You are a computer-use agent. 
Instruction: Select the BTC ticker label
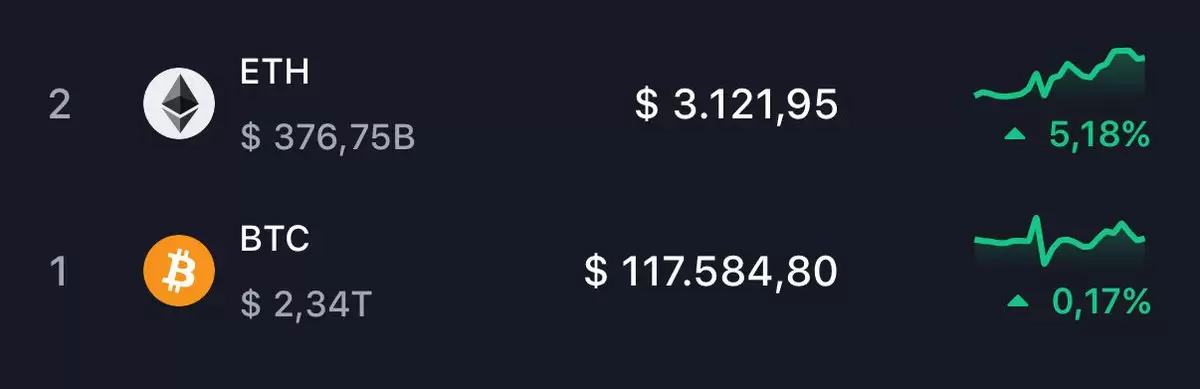click(275, 239)
